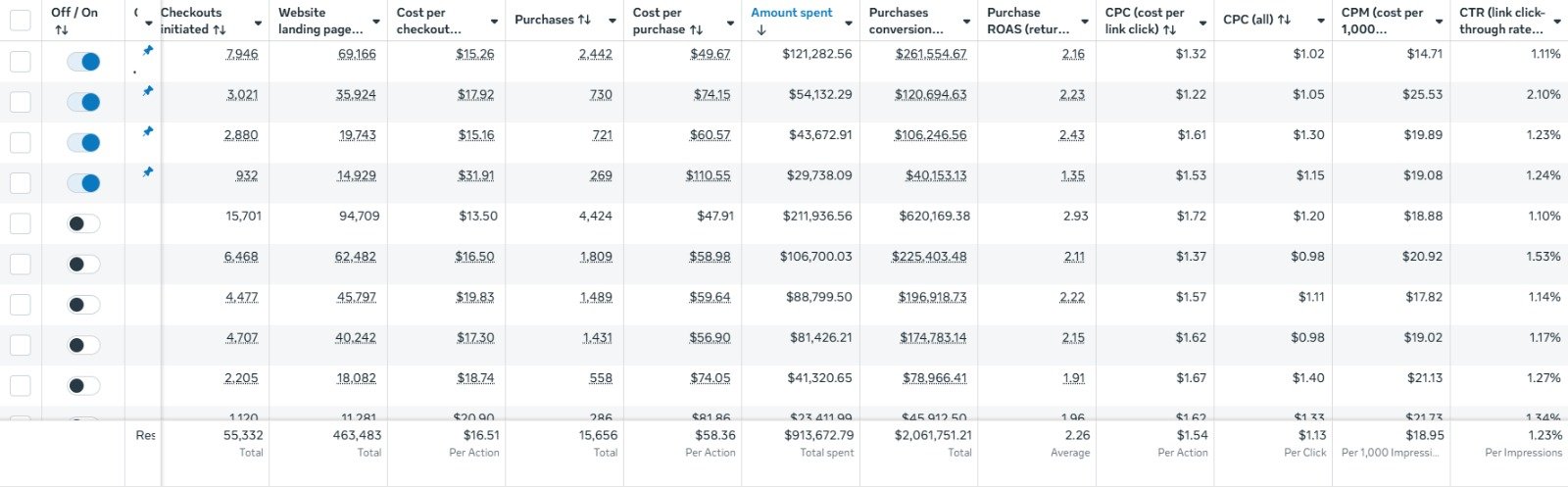Click the $913,672.79 total spent cell
Viewport: 1568px width, 487px height.
[818, 435]
